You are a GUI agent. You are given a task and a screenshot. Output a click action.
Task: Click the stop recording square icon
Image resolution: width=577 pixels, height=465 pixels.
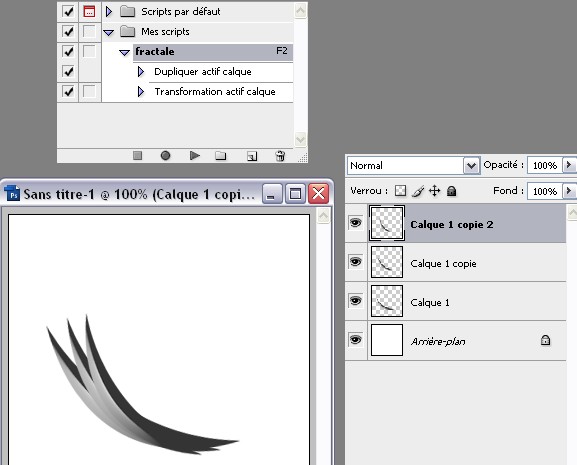click(138, 156)
